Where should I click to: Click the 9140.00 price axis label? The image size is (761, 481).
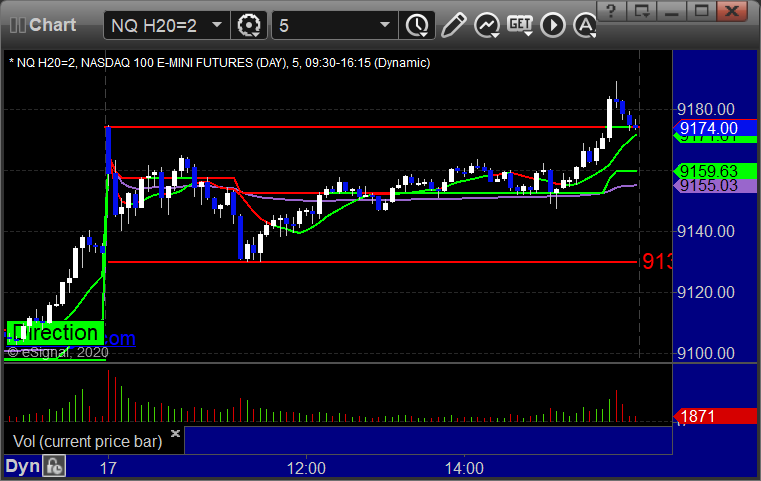point(706,232)
